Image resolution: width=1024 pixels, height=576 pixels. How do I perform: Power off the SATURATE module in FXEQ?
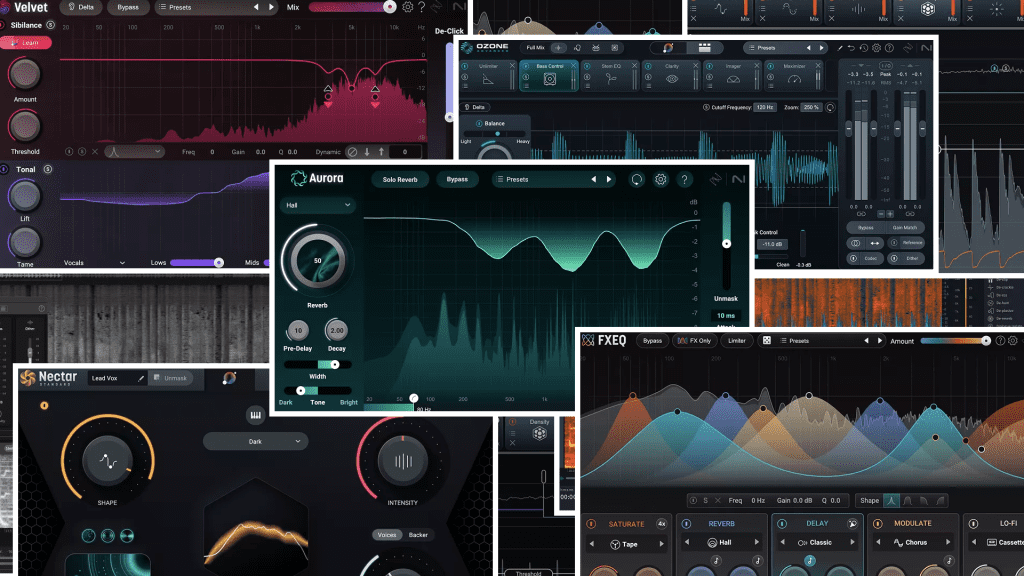[593, 523]
